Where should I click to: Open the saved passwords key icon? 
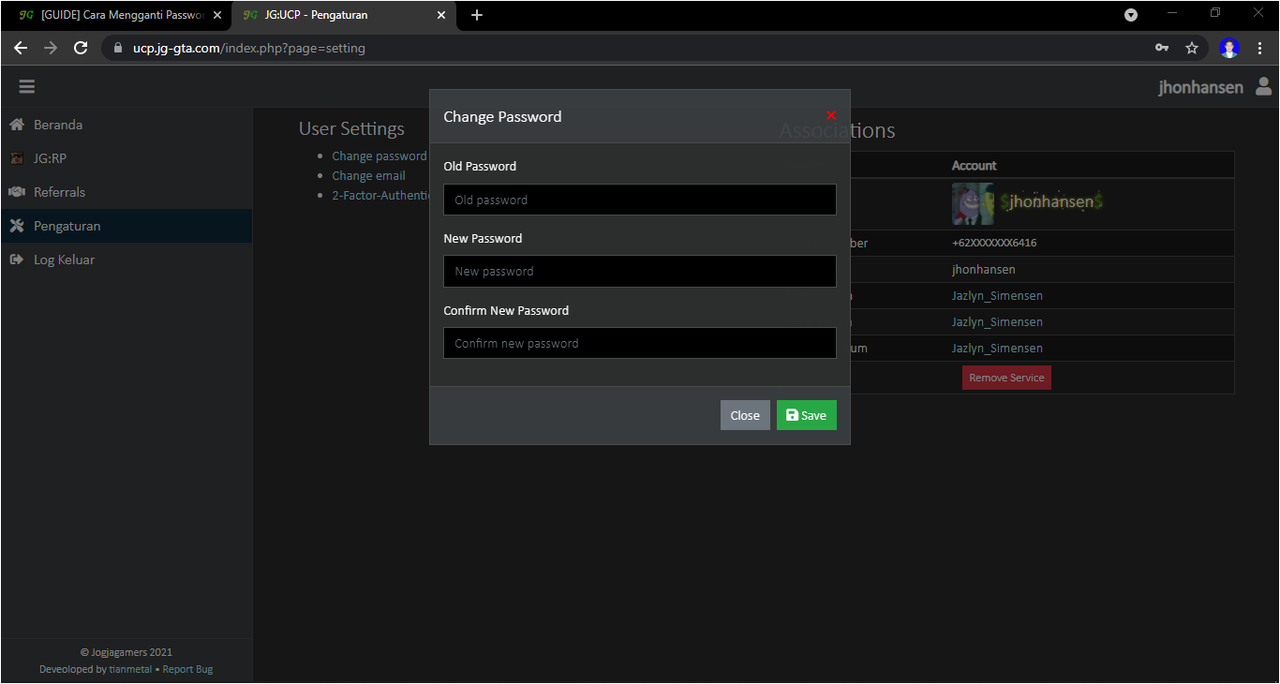coord(1162,48)
